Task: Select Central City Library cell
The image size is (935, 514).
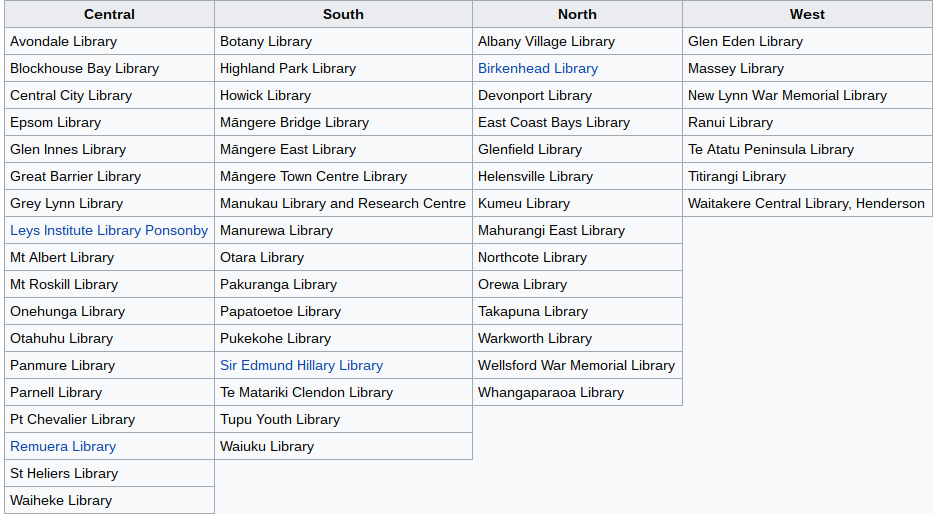Action: pyautogui.click(x=109, y=95)
